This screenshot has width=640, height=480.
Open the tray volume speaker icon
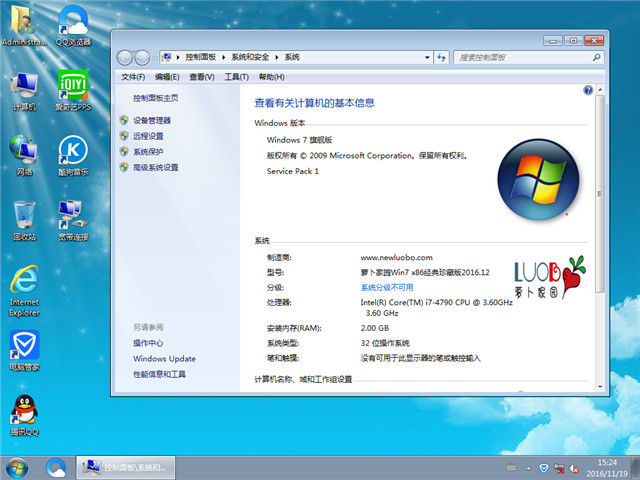[574, 469]
